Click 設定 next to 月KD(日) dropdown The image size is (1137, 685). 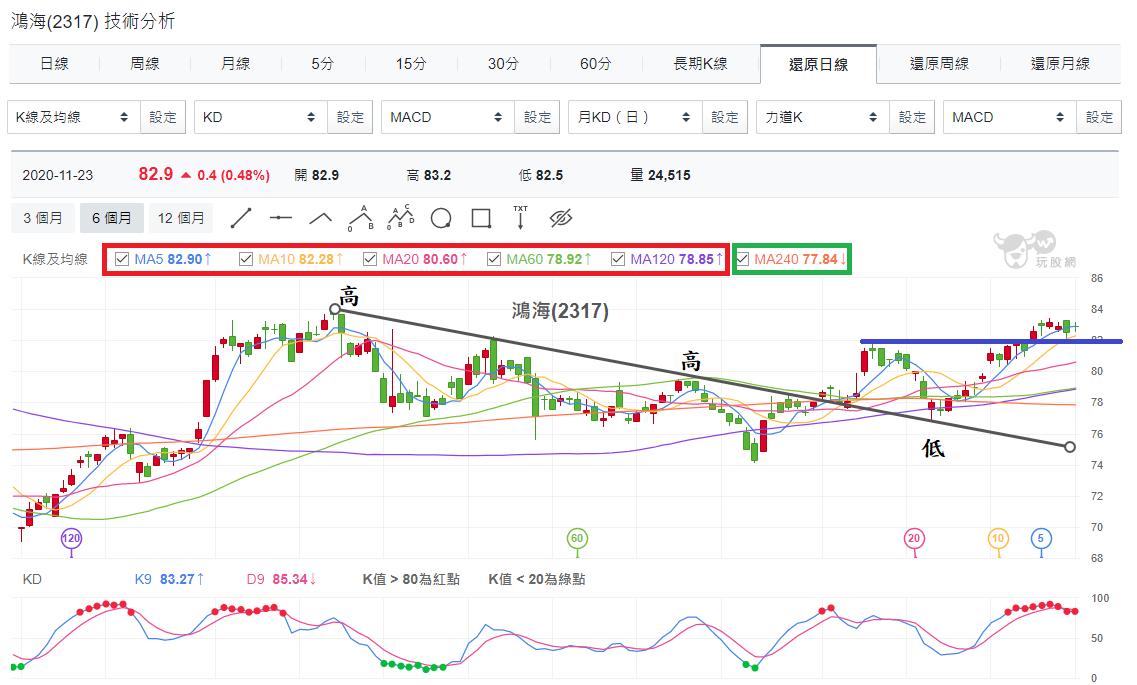(725, 117)
